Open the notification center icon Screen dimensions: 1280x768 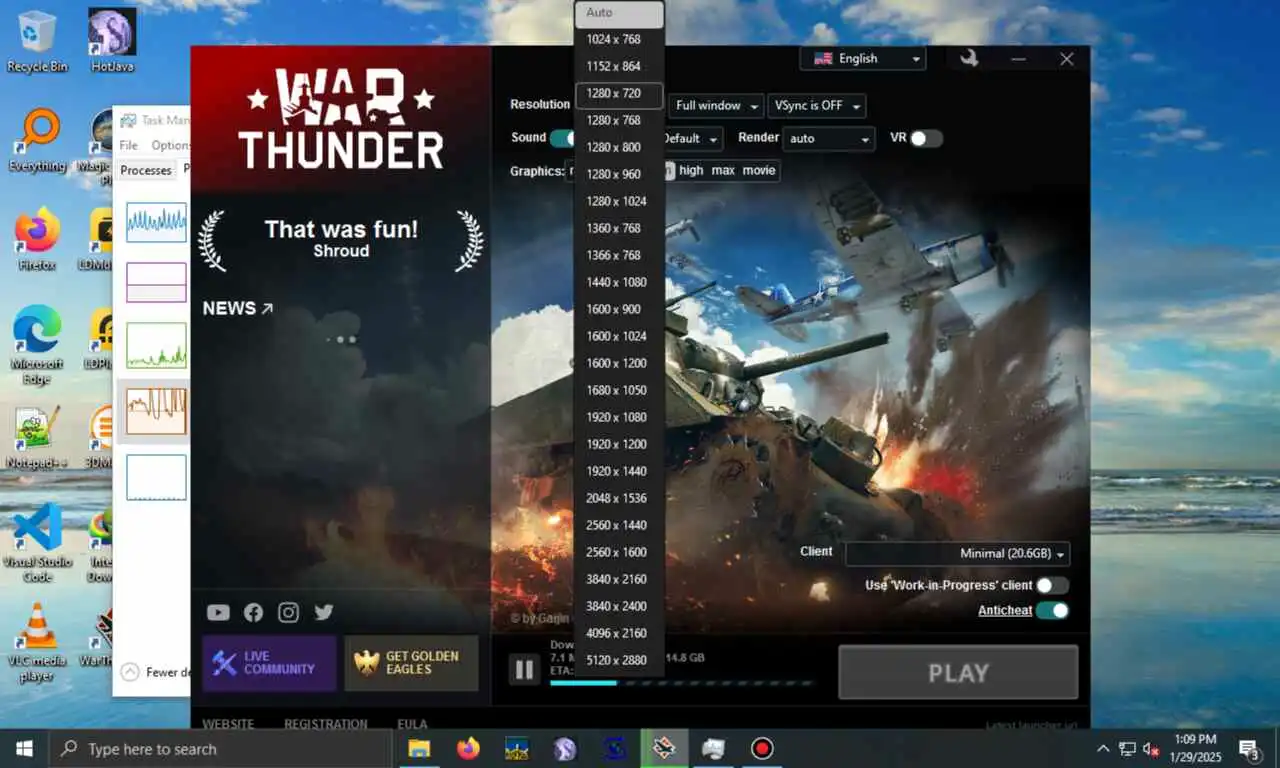click(x=1249, y=748)
